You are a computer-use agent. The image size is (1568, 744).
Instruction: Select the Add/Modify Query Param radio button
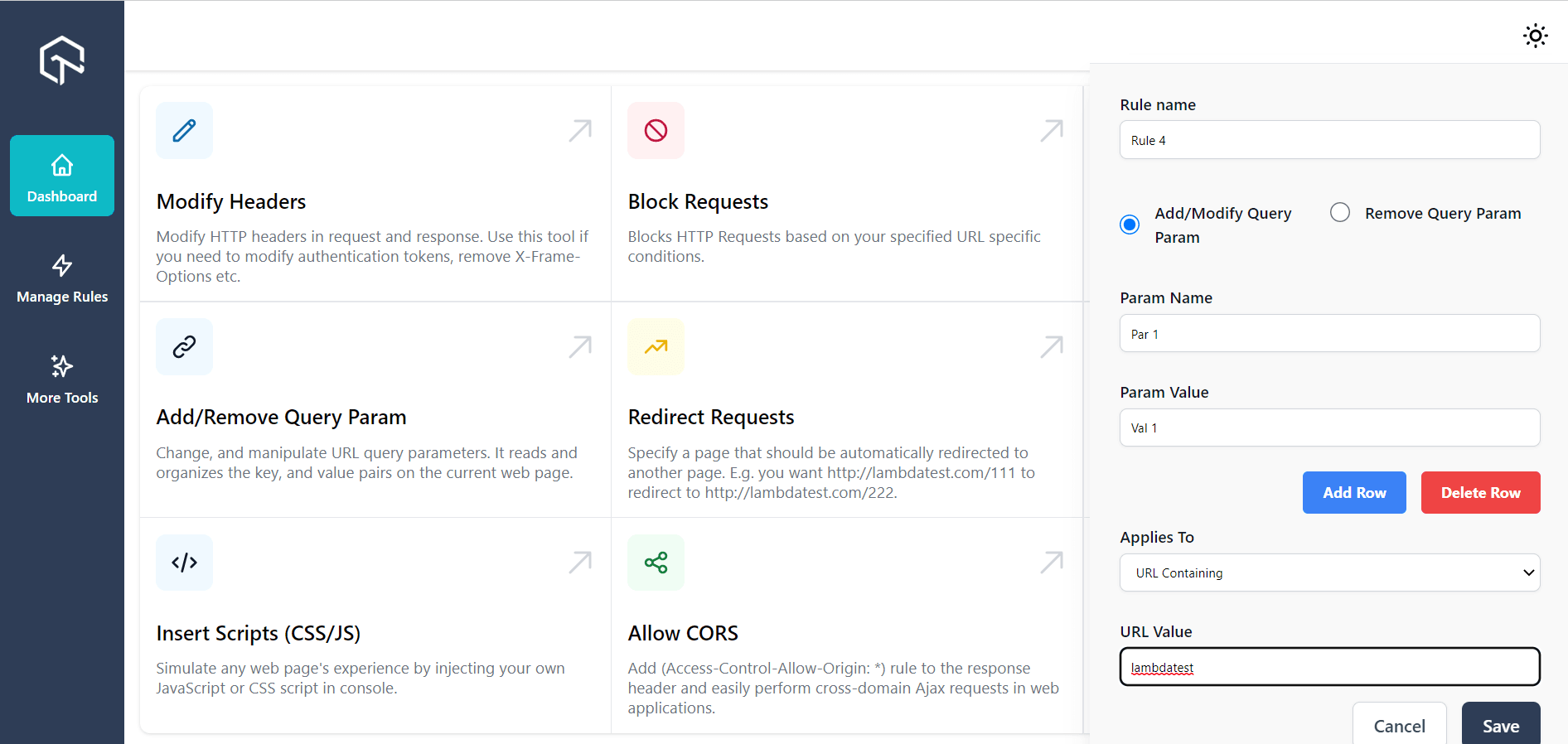[1130, 225]
